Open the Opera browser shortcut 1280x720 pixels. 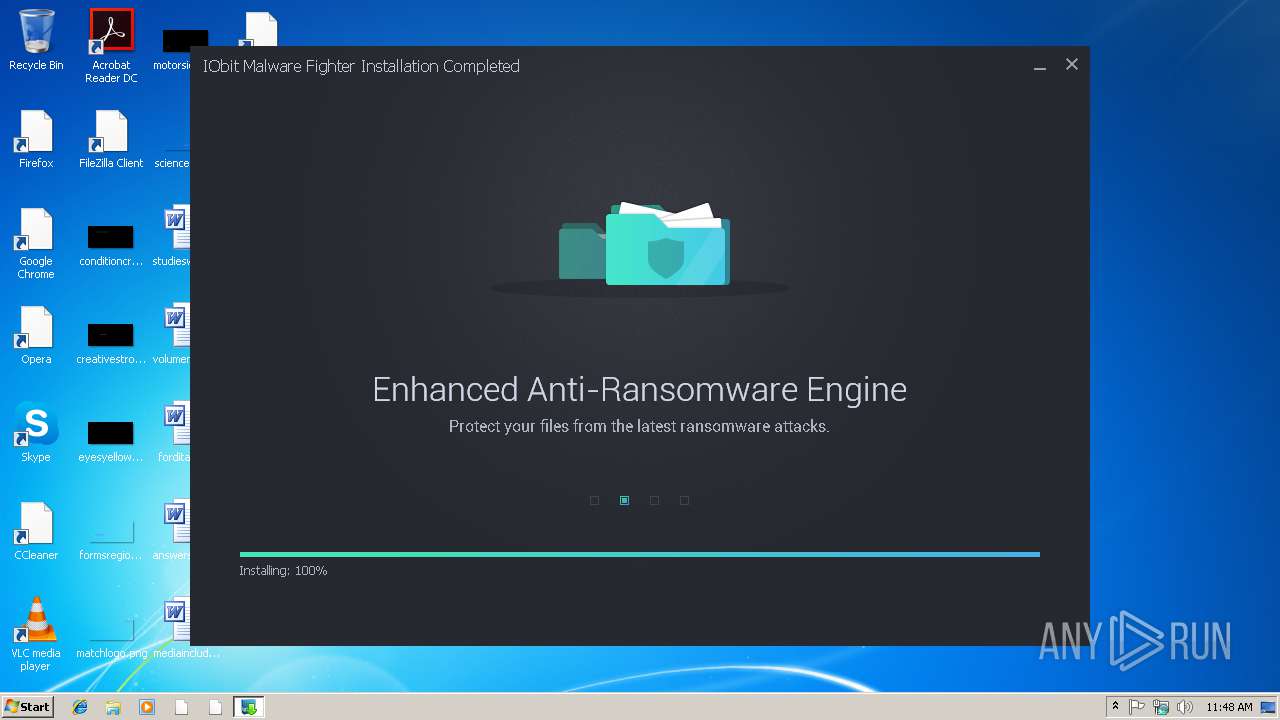pyautogui.click(x=36, y=335)
